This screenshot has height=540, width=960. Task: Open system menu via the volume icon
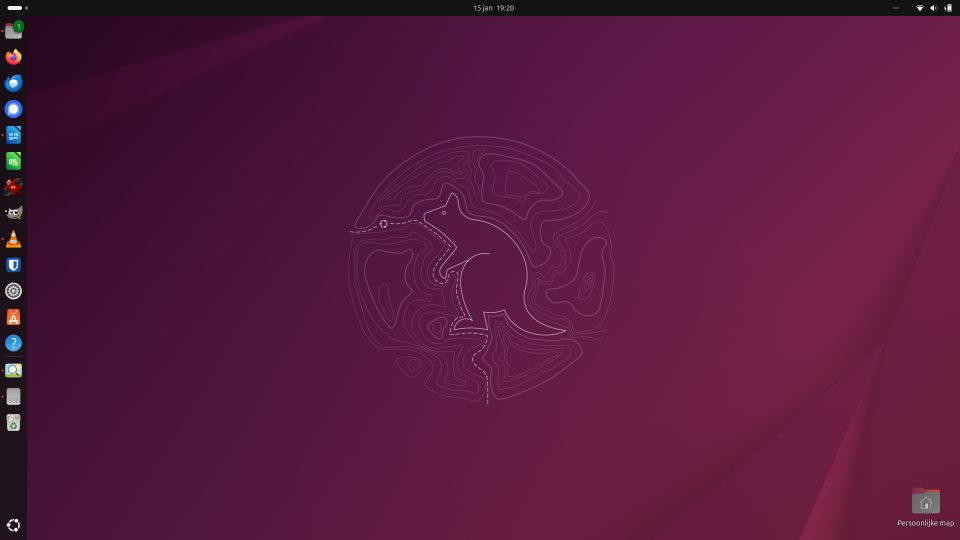(933, 8)
